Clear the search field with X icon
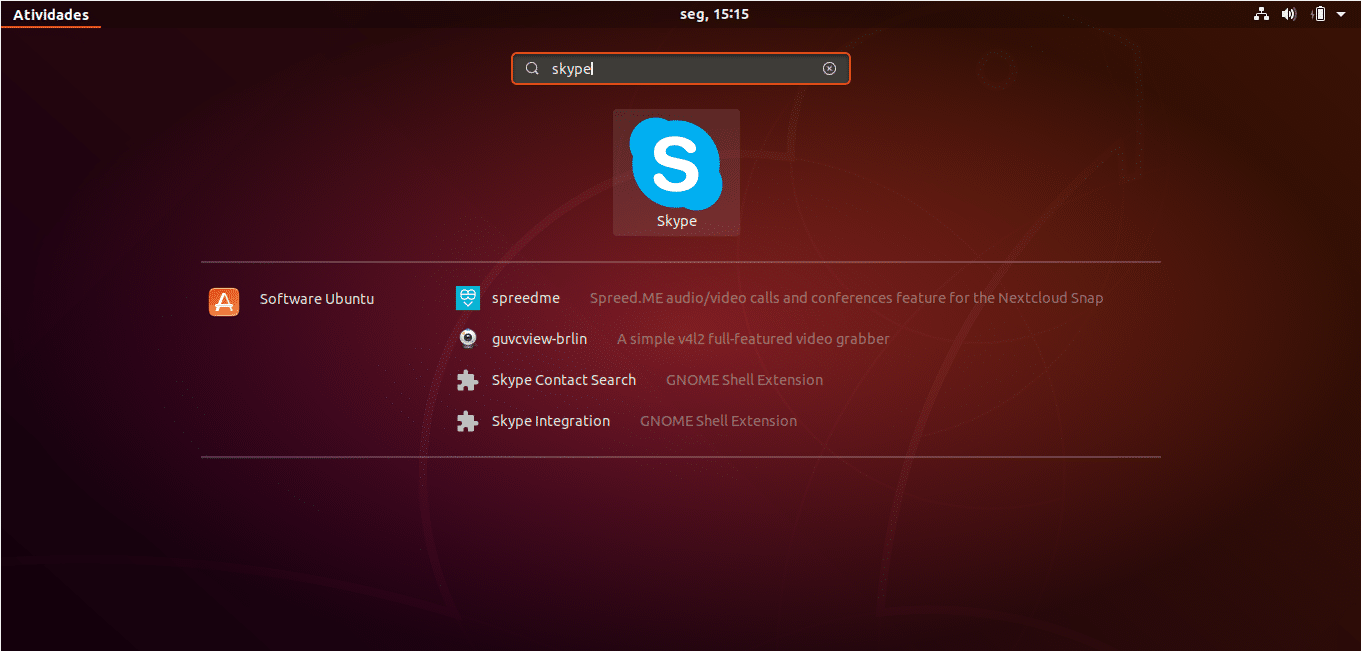1361x651 pixels. pyautogui.click(x=829, y=68)
